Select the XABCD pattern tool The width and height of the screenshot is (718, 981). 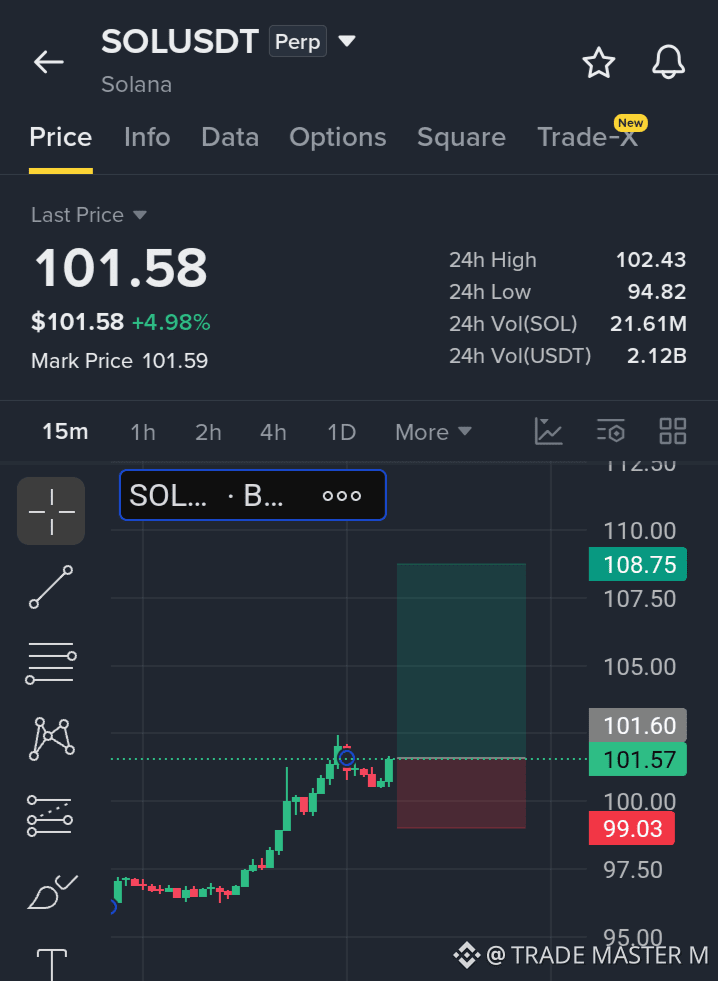pyautogui.click(x=51, y=739)
